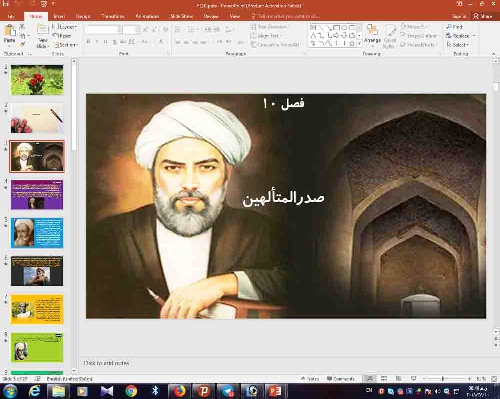Screen dimensions: 500x399
Task: Click Increase Font Size icon
Action: [145, 30]
